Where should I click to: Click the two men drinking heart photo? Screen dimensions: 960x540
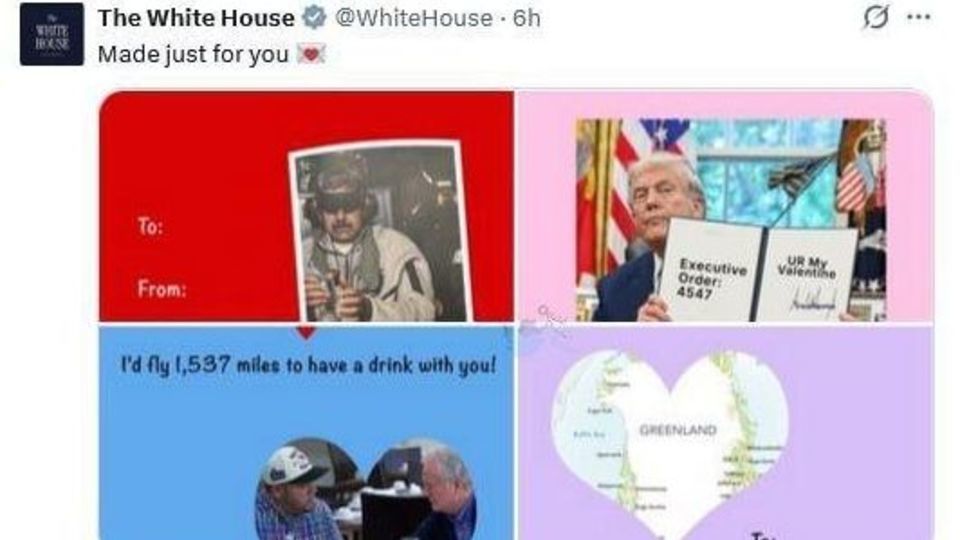pyautogui.click(x=366, y=489)
